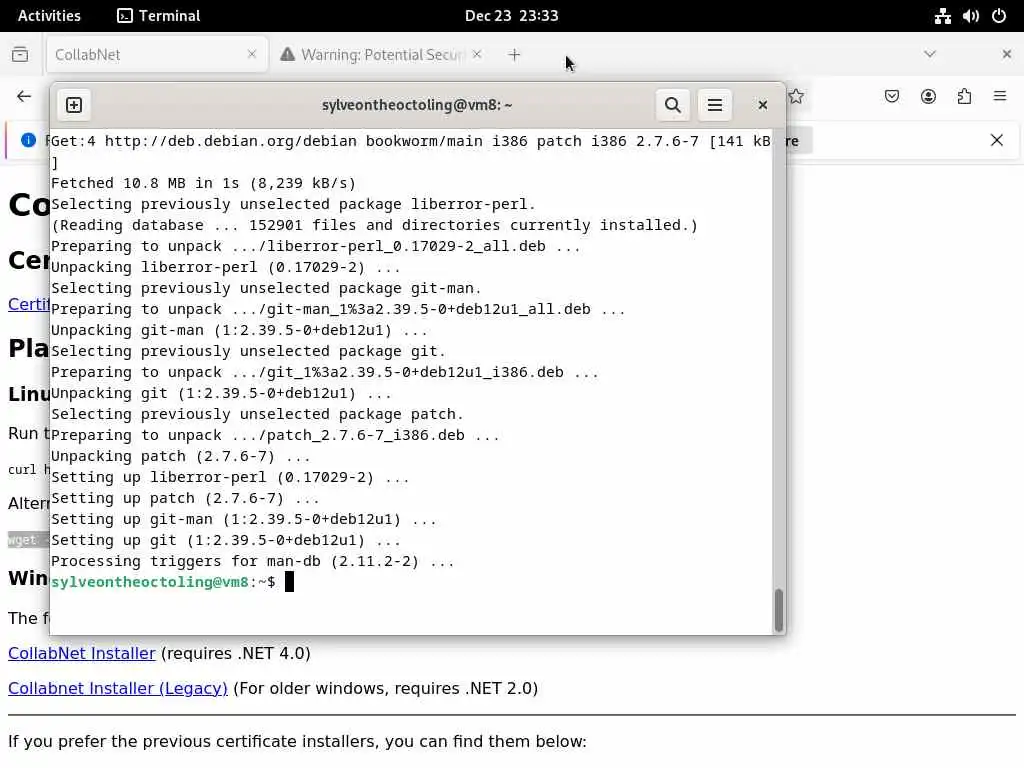Viewport: 1024px width, 768px height.
Task: Open terminal search with magnifier icon
Action: point(673,105)
